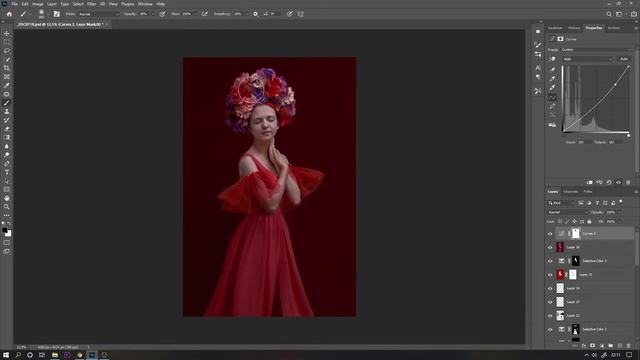
Task: Open layer filter Kind dropdown
Action: point(561,203)
